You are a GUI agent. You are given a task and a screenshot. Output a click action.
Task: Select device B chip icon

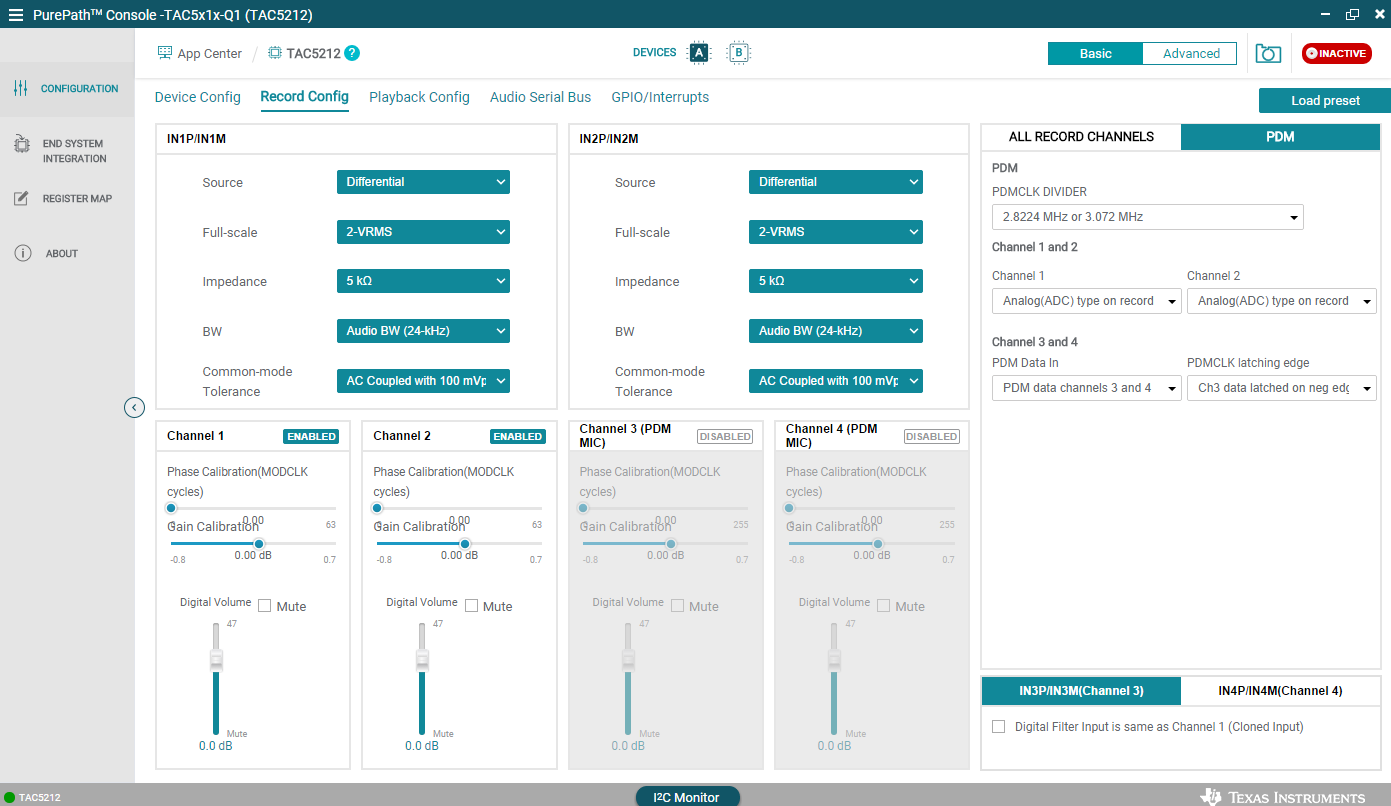click(x=739, y=53)
